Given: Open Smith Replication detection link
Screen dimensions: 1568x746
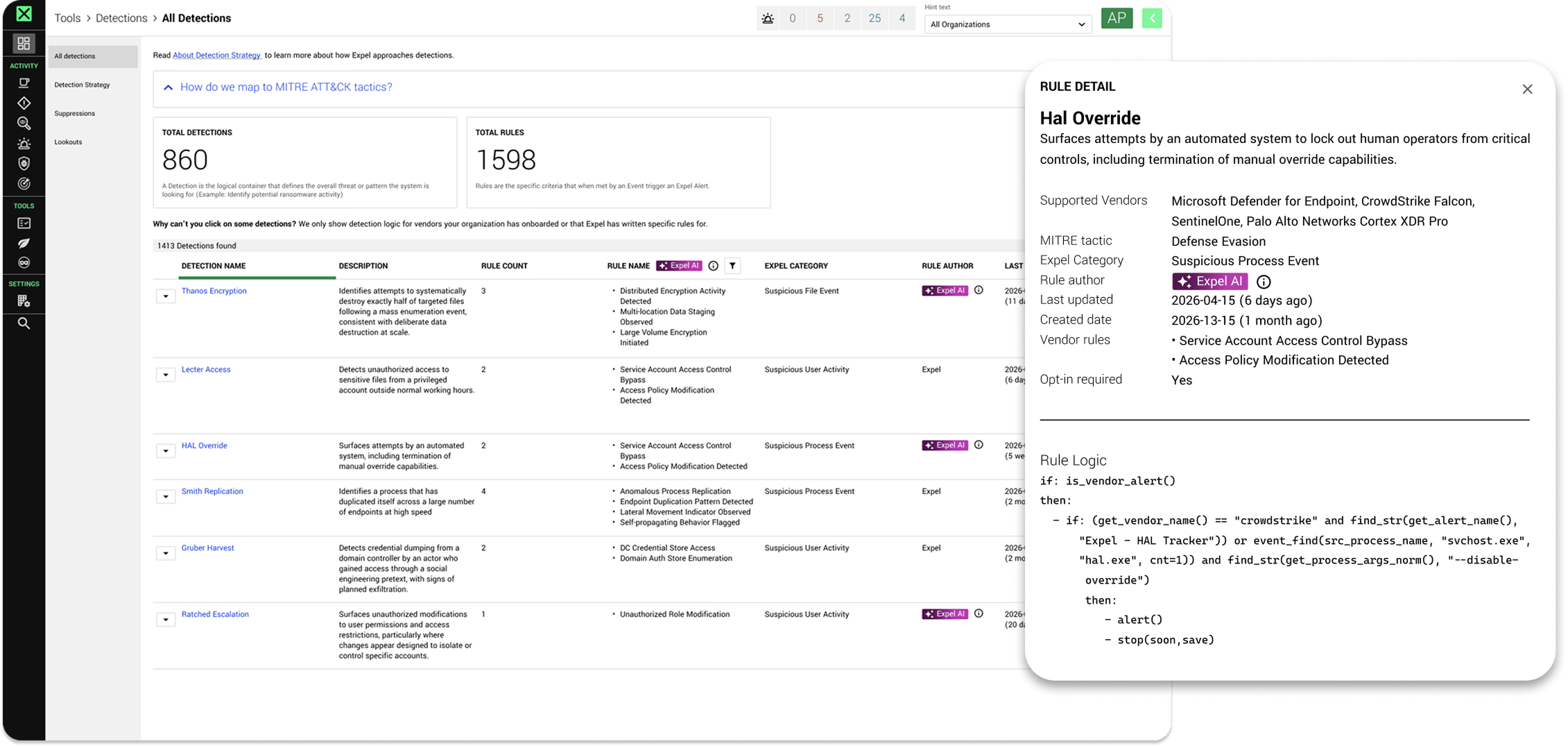Looking at the screenshot, I should point(212,491).
